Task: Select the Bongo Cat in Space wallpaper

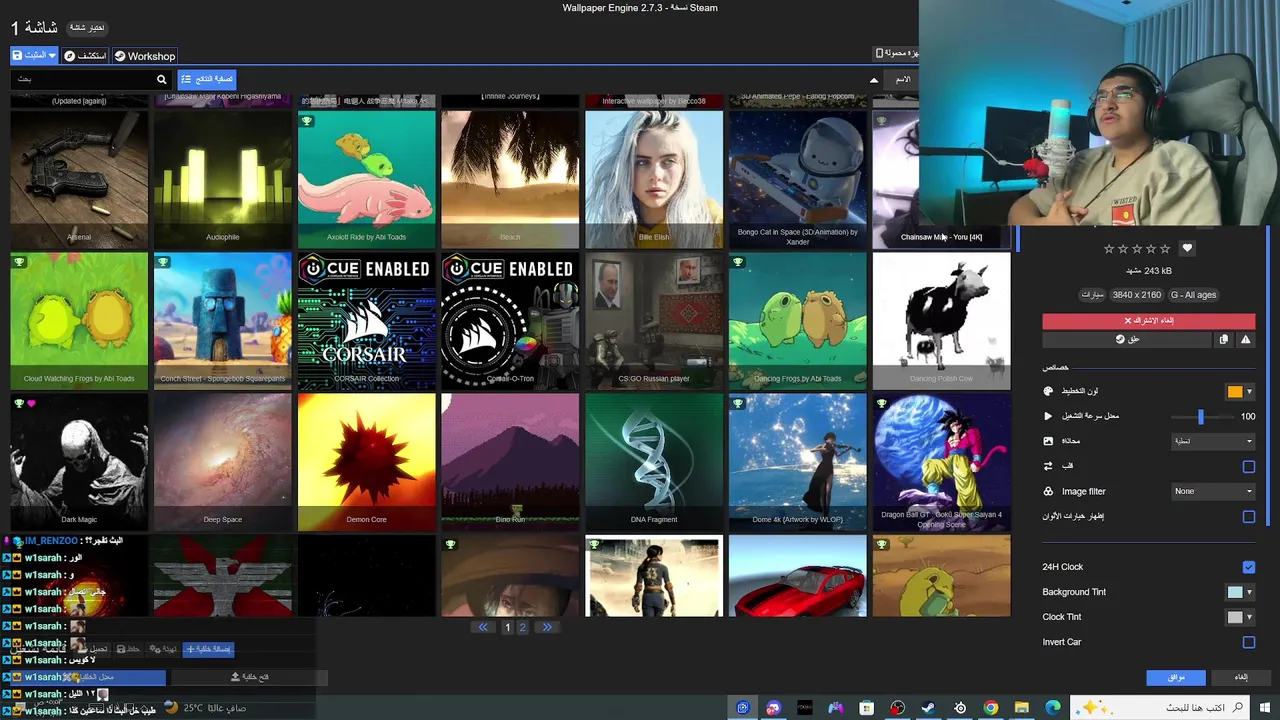Action: tap(797, 178)
